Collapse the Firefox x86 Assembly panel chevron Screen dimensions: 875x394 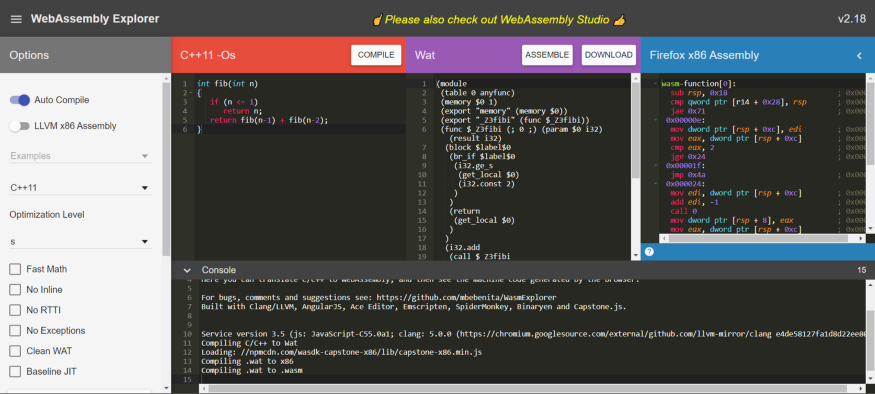click(x=859, y=55)
